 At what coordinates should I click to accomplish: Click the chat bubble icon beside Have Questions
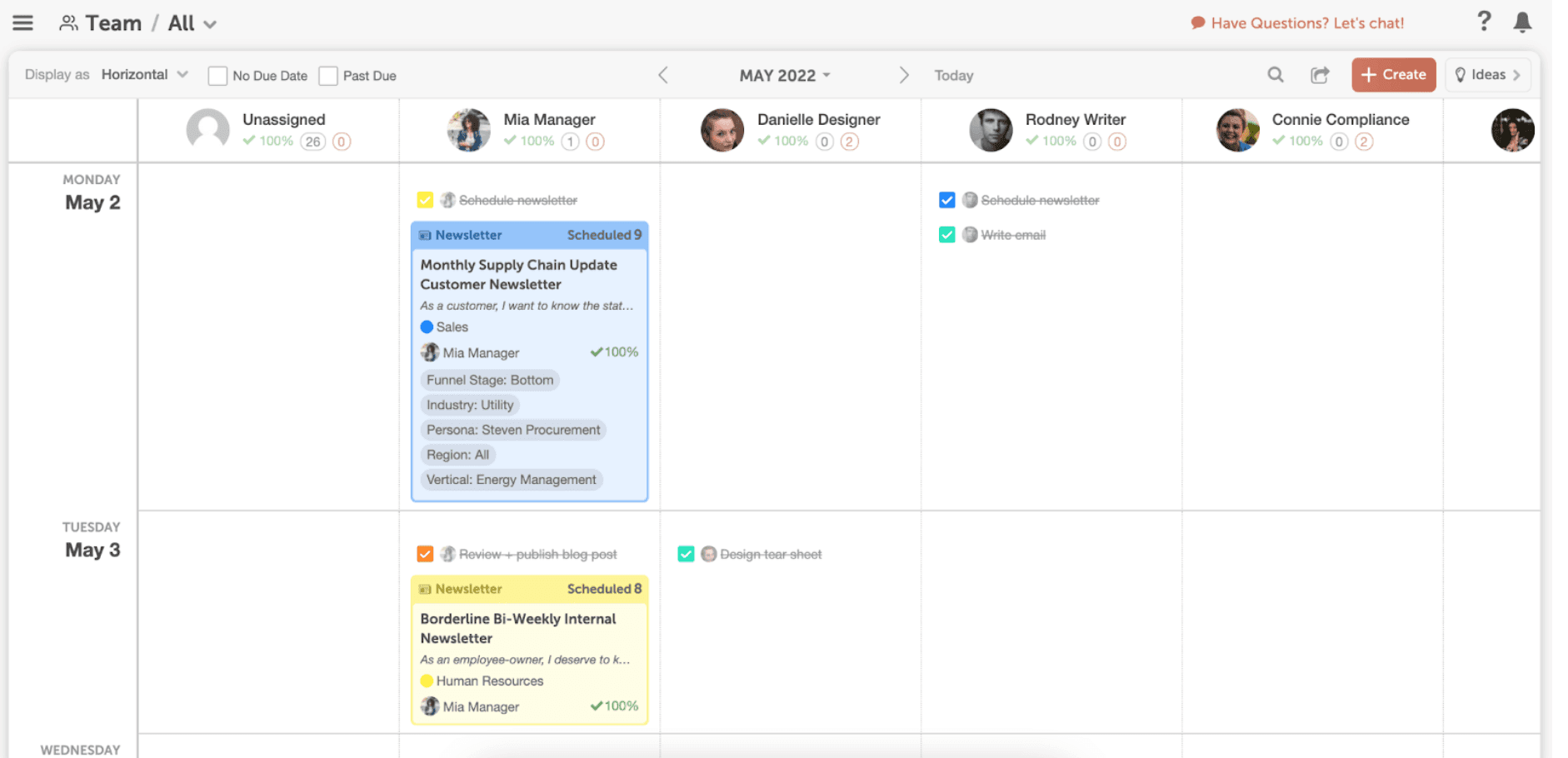coord(1197,22)
